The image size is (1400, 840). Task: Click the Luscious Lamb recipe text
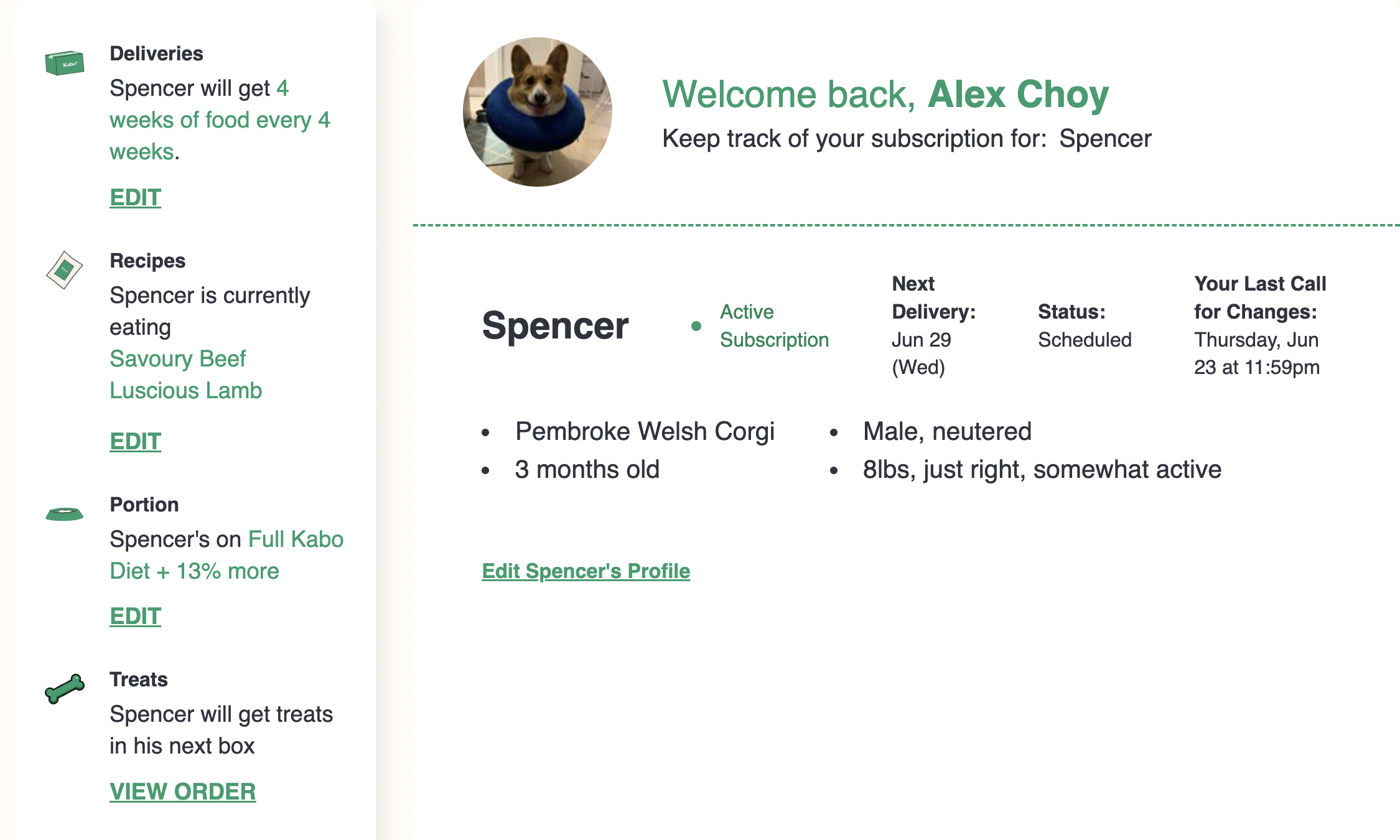pos(185,391)
